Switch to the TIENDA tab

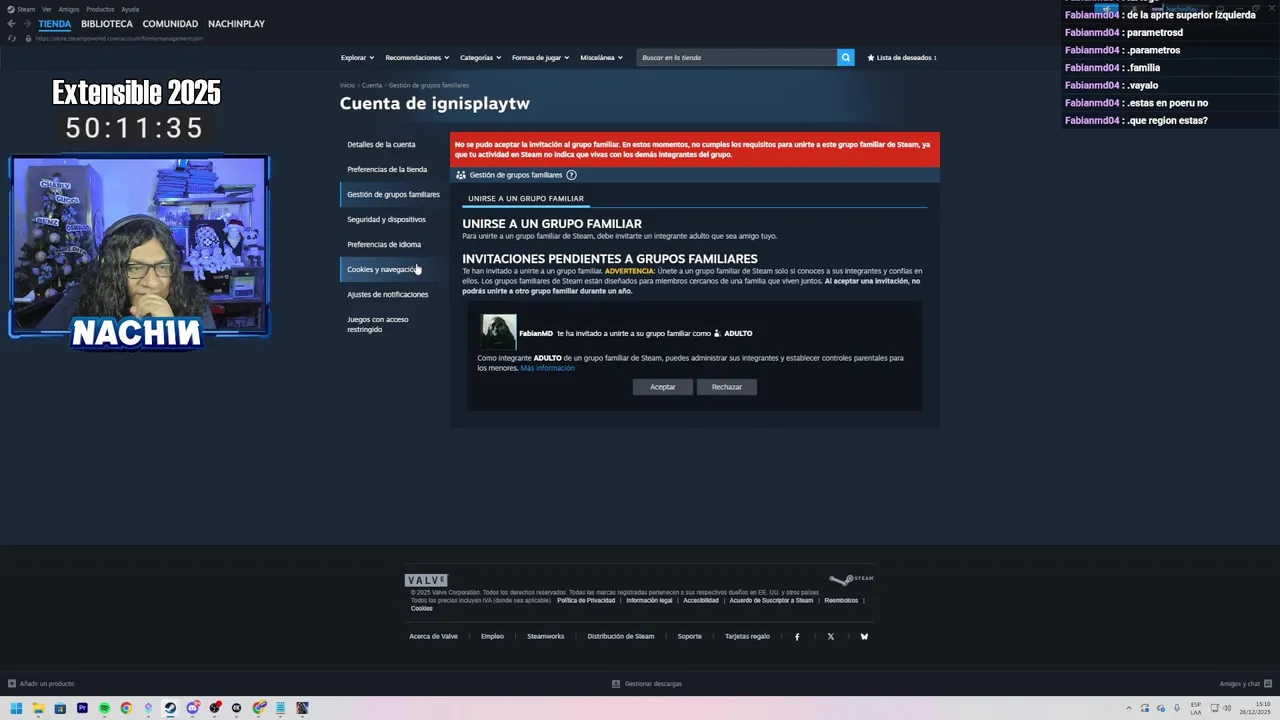click(x=55, y=24)
